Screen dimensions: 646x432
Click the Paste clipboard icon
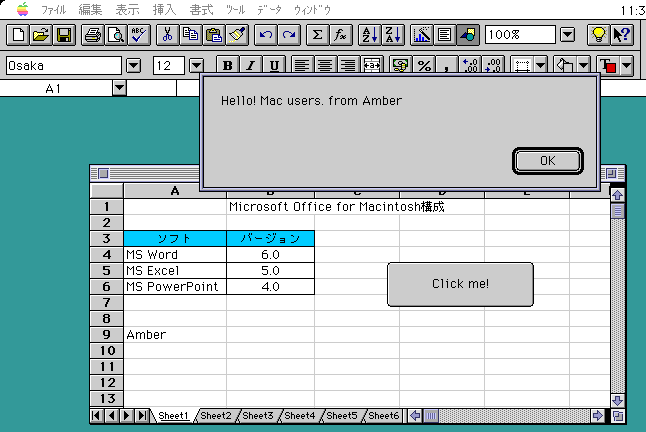(213, 35)
